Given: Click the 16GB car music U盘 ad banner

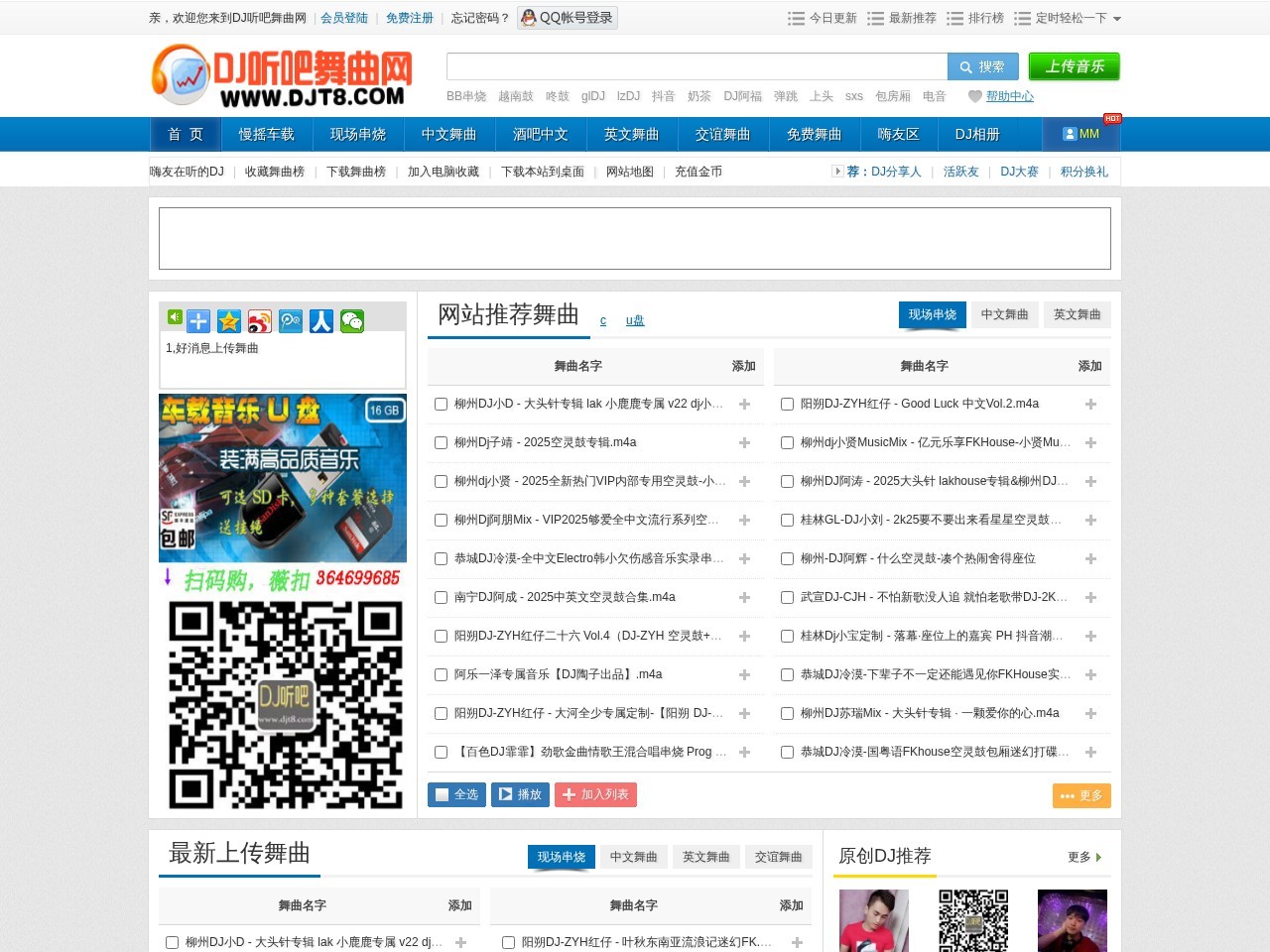Looking at the screenshot, I should click(282, 478).
